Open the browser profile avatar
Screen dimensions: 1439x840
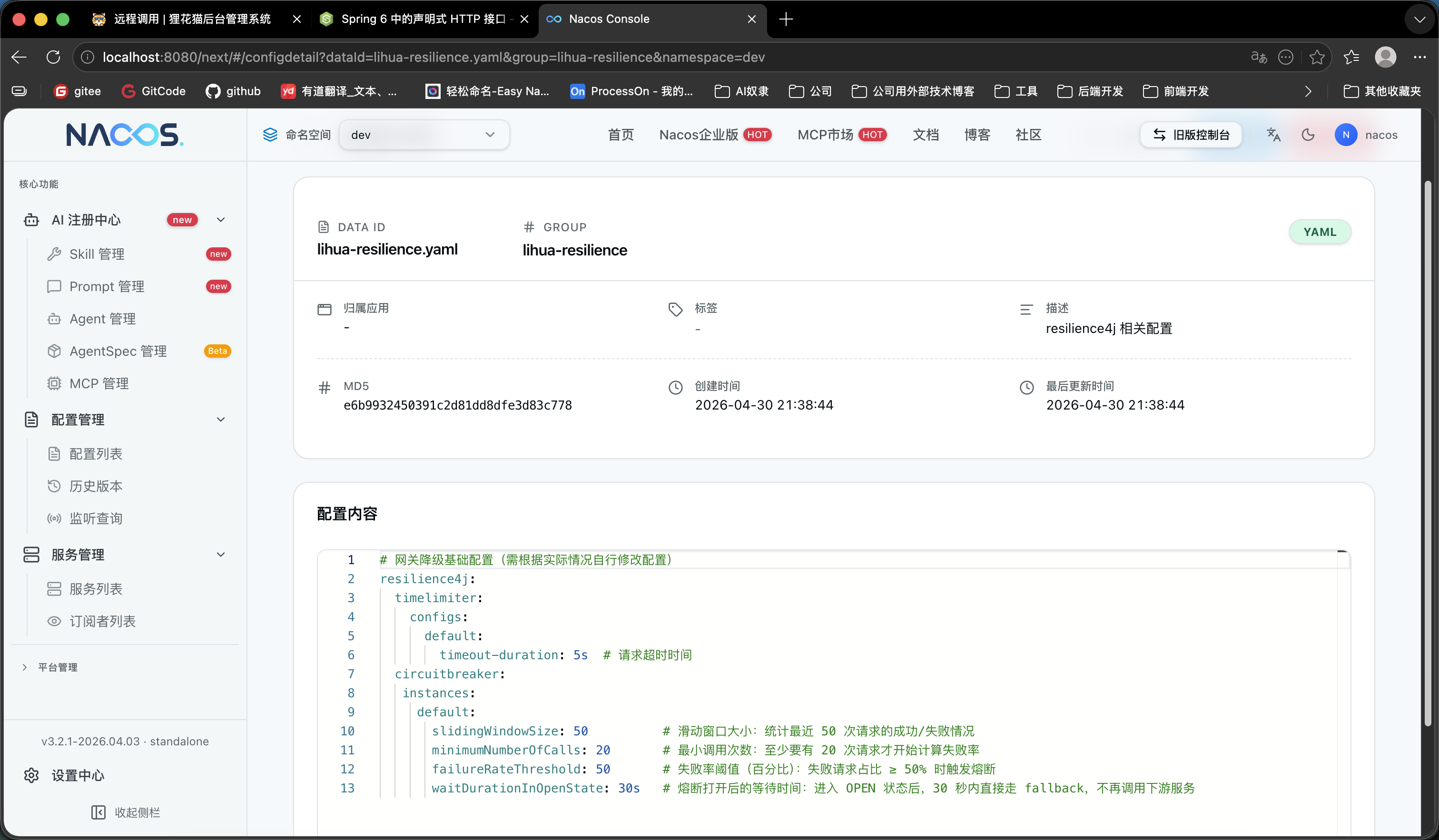click(1386, 57)
